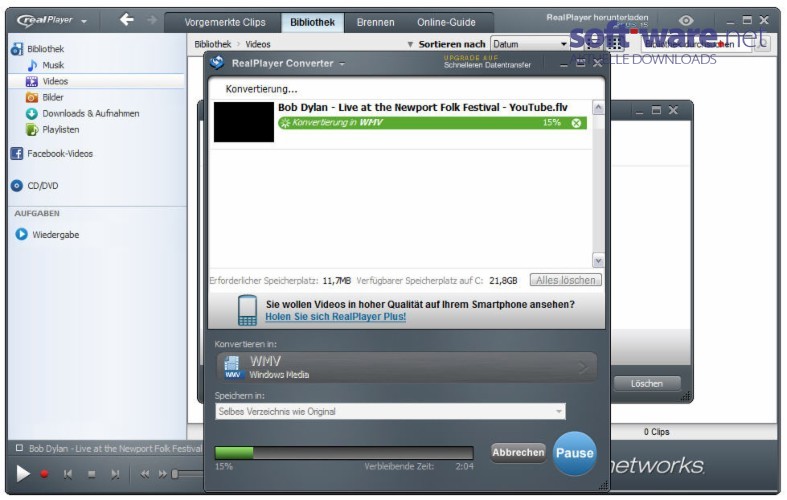Go forward with the right arrow
This screenshot has height=500, width=787.
[x=151, y=20]
